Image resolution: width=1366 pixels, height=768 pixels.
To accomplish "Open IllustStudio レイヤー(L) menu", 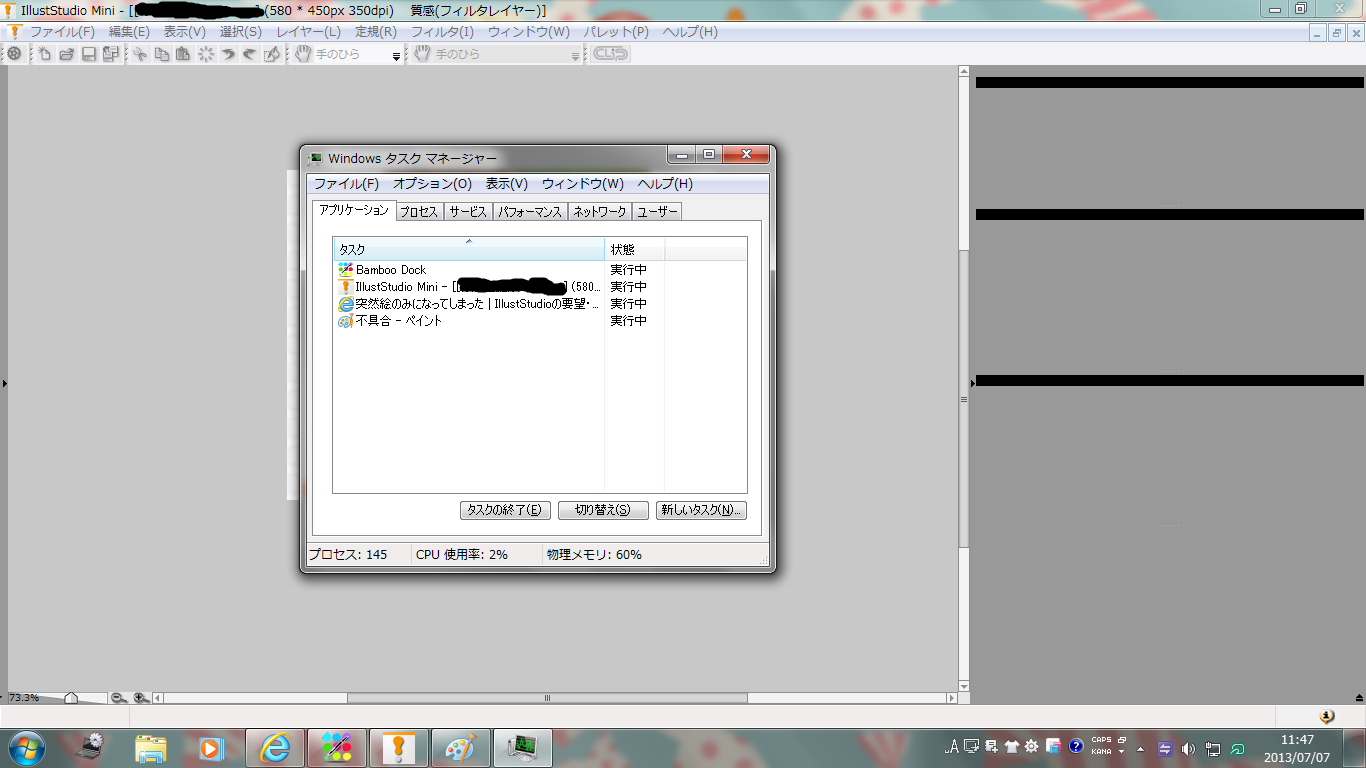I will [x=308, y=32].
